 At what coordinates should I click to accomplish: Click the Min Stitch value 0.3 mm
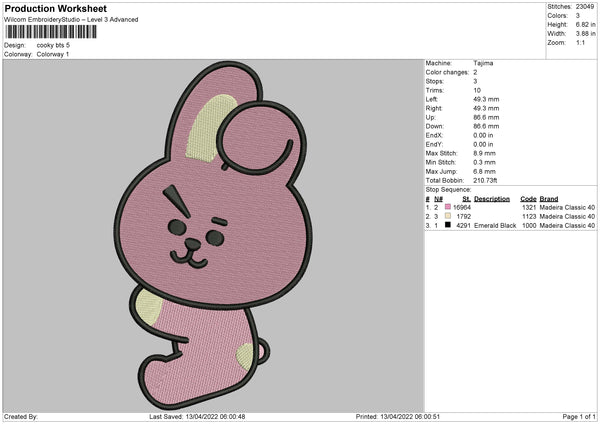tap(484, 162)
